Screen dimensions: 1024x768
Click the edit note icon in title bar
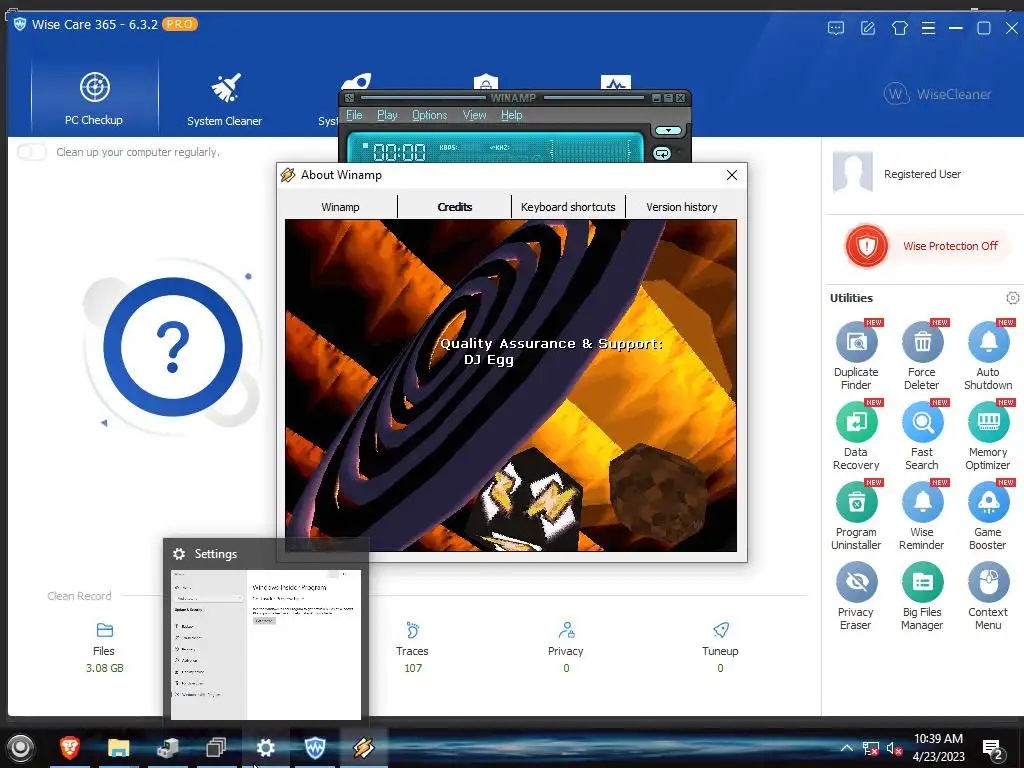[868, 28]
